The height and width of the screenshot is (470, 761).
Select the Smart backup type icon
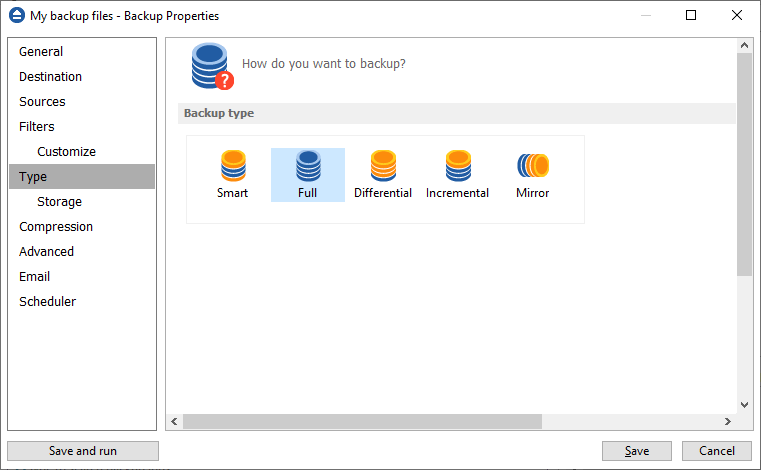pyautogui.click(x=233, y=166)
